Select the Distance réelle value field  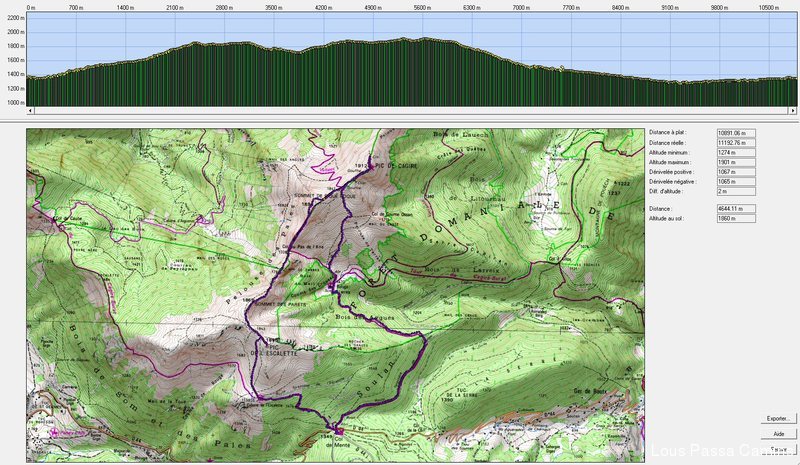click(736, 142)
